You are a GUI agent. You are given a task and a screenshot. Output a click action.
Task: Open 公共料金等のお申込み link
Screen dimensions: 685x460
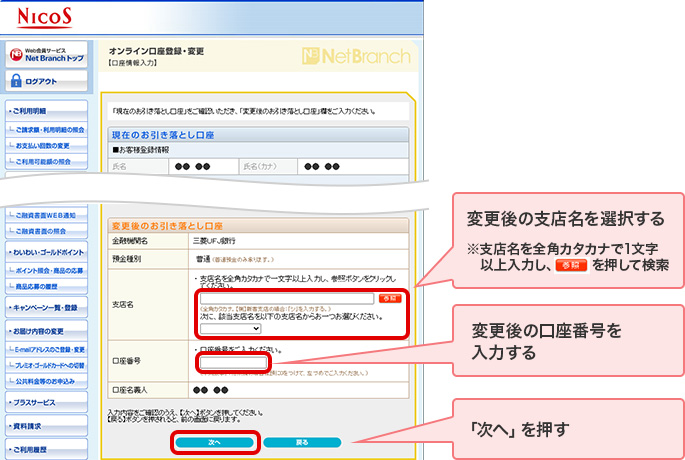(46, 381)
